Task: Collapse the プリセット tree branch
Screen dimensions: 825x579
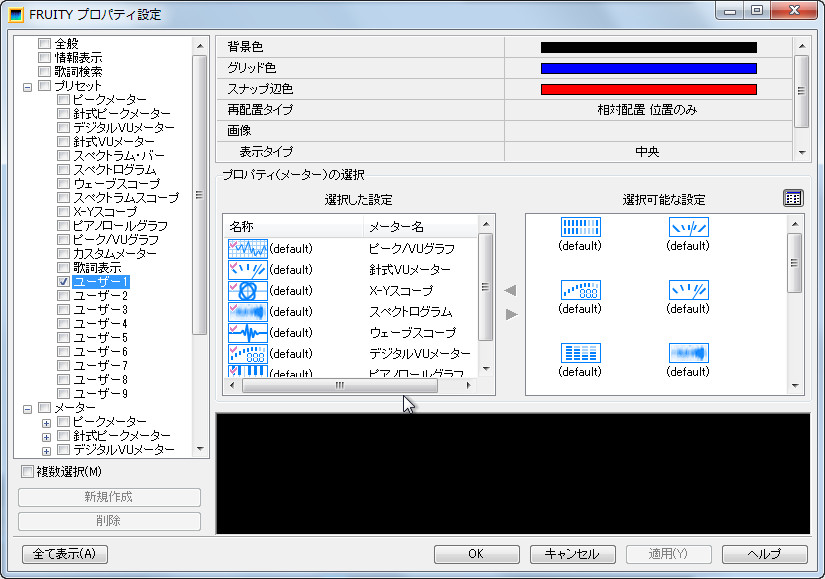Action: tap(28, 85)
